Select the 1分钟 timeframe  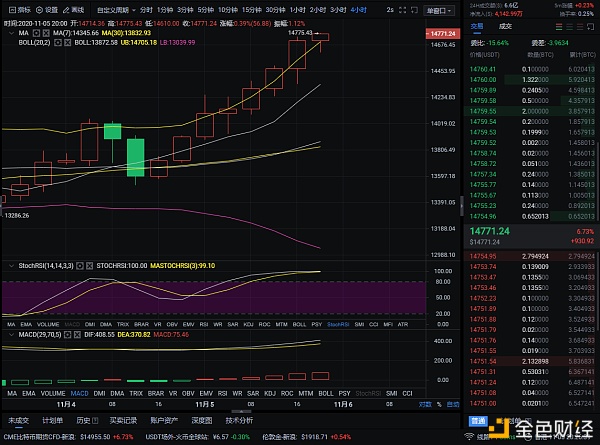coord(165,10)
